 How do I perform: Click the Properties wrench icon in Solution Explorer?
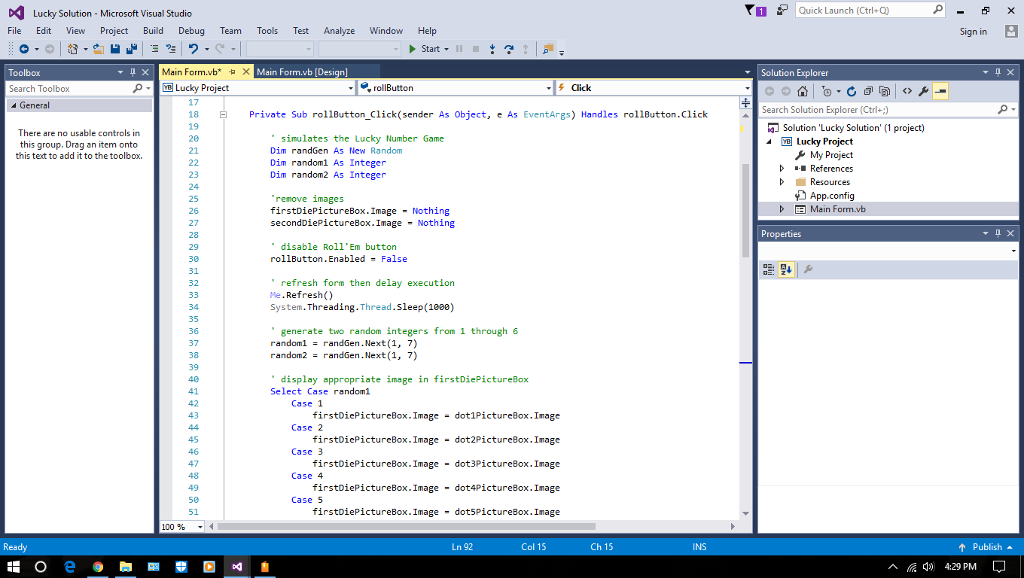click(x=923, y=90)
